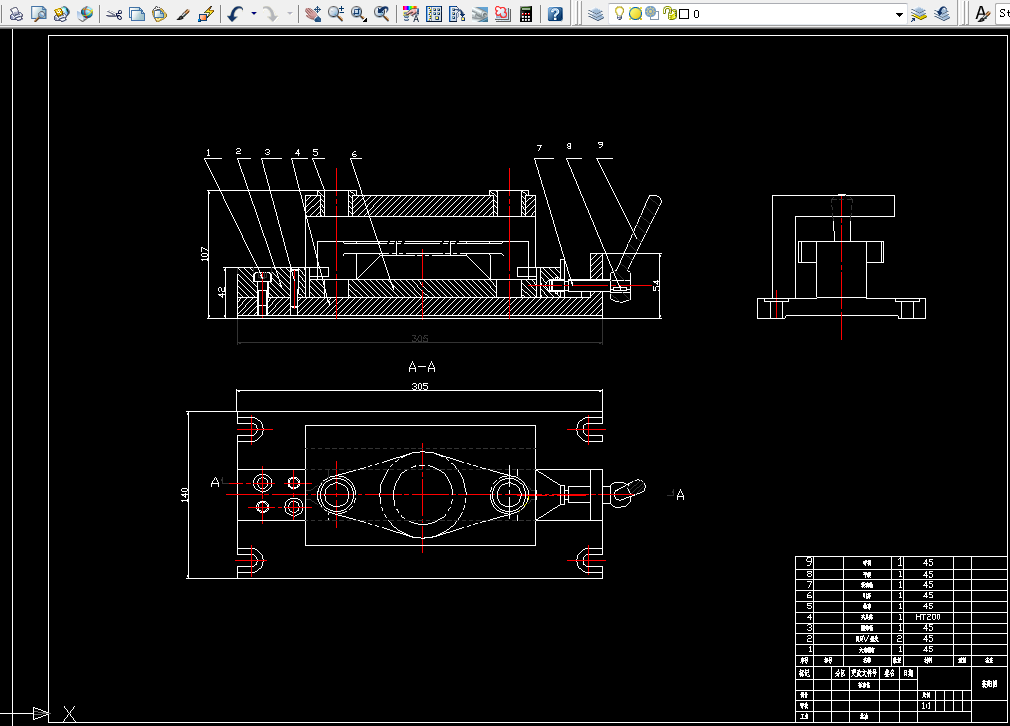Expand the Undo history dropdown arrow
The height and width of the screenshot is (726, 1010).
pos(253,14)
